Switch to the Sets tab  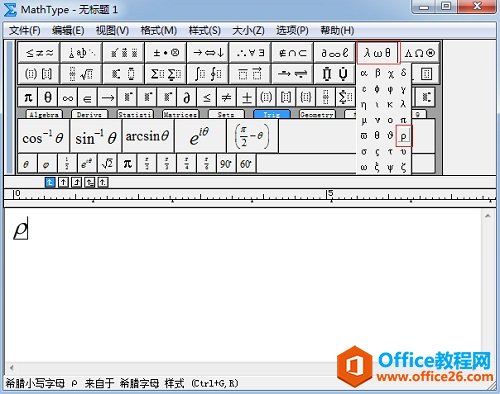[226, 114]
